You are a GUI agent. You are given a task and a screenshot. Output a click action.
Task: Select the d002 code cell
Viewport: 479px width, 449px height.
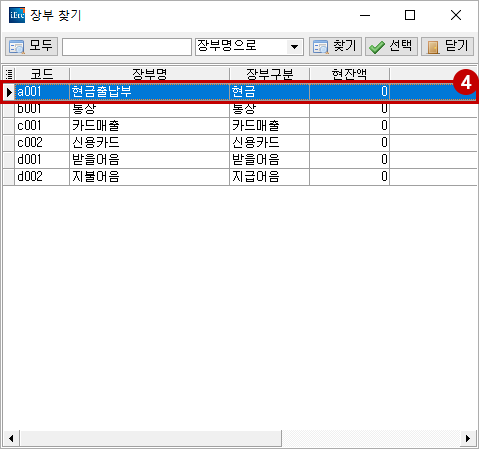point(42,177)
